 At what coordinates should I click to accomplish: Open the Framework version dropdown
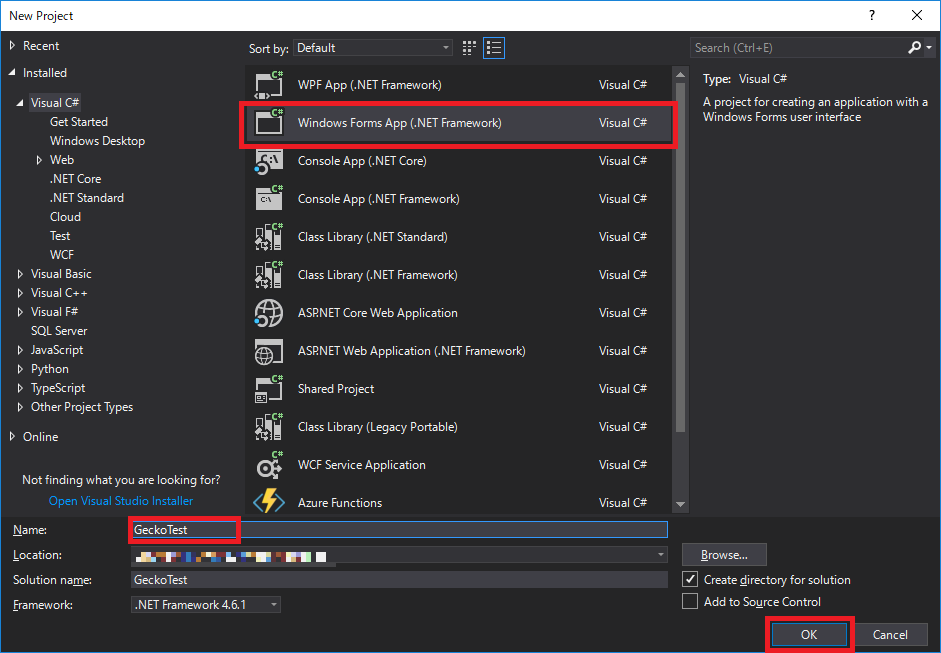point(205,604)
